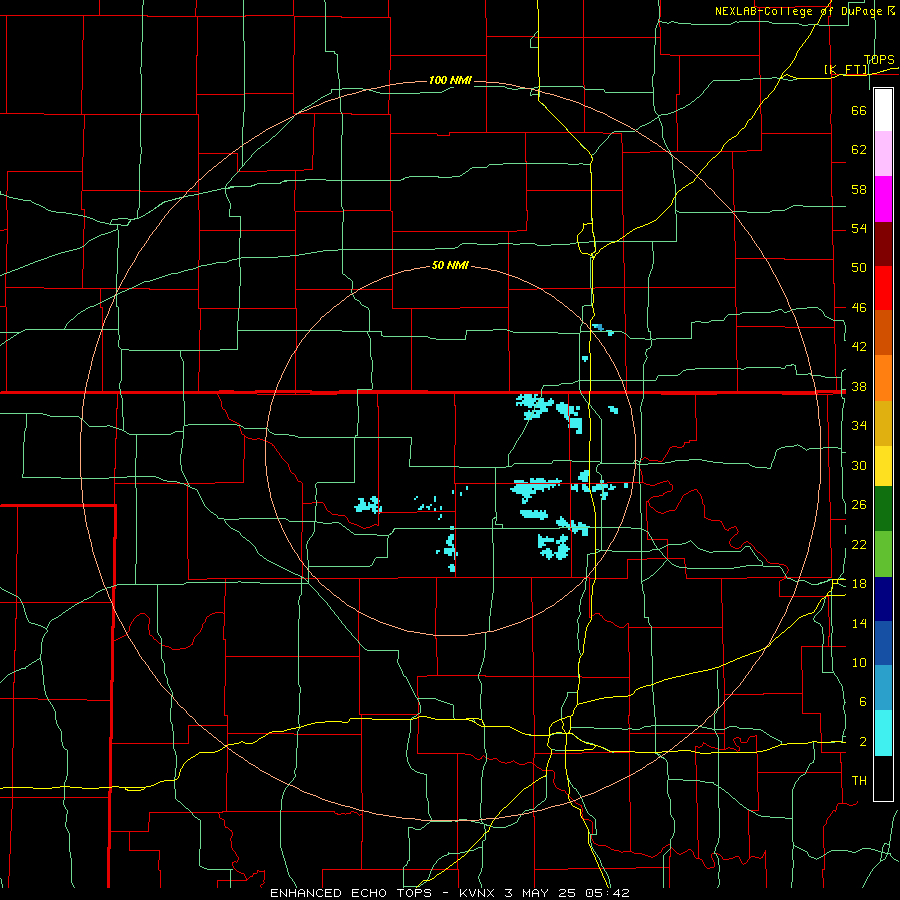This screenshot has width=900, height=900.
Task: Click the legend value 66
Action: [859, 110]
